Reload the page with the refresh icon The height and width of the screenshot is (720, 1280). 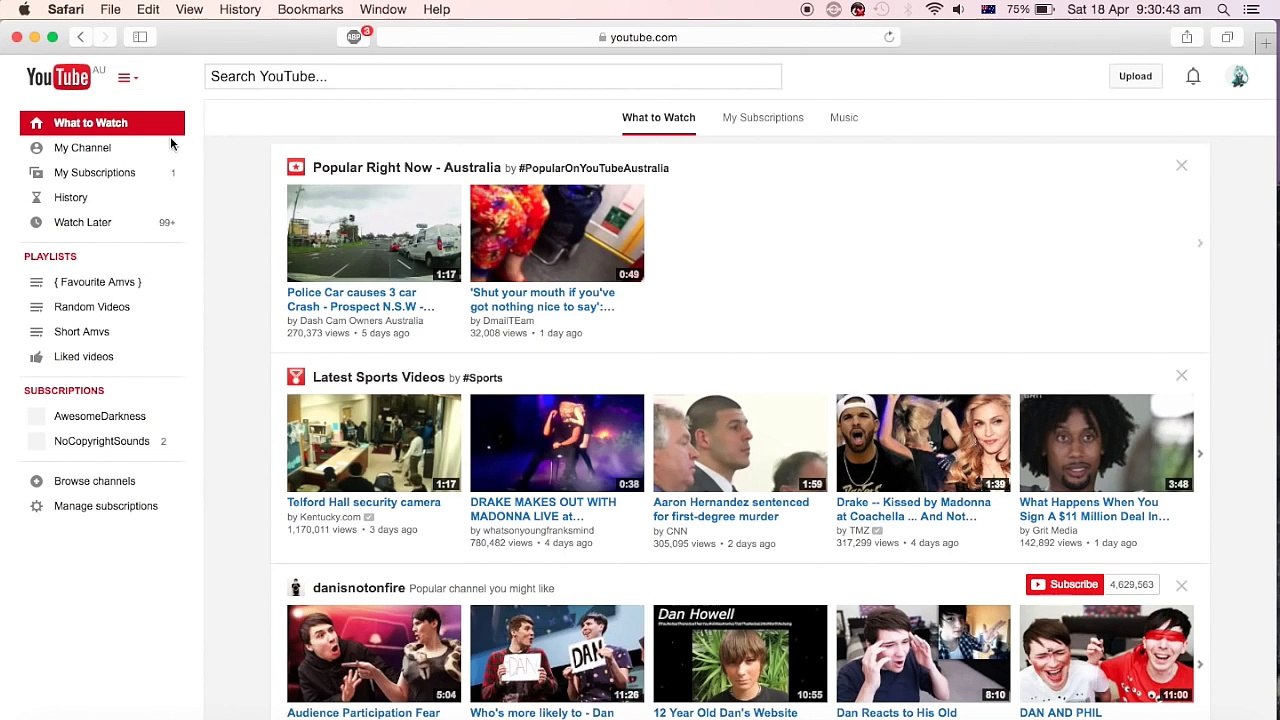pyautogui.click(x=889, y=37)
